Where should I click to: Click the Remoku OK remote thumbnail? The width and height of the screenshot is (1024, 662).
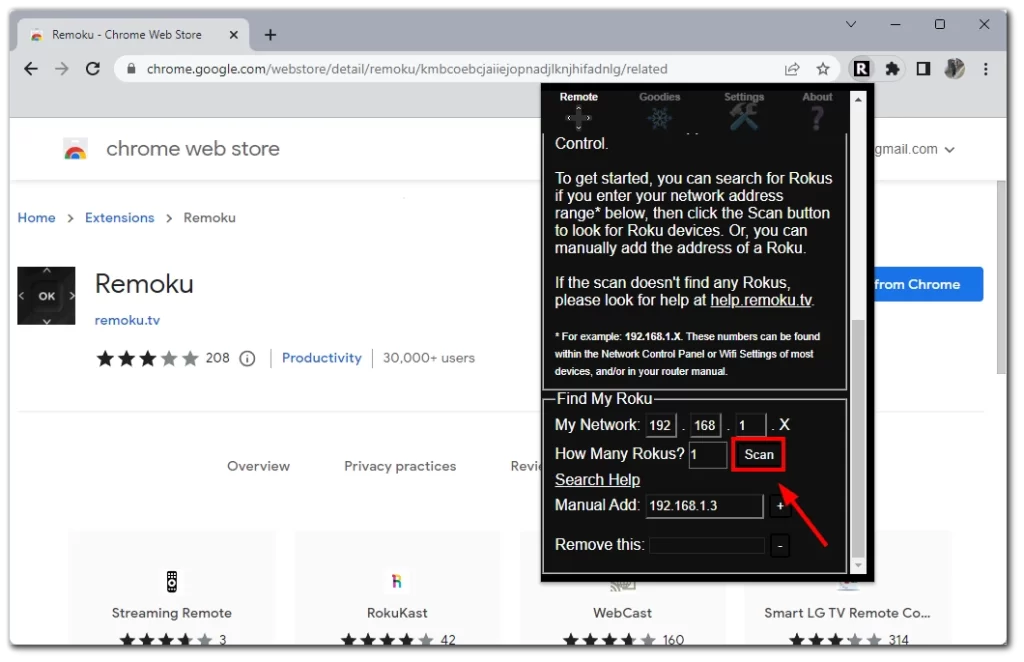click(46, 296)
